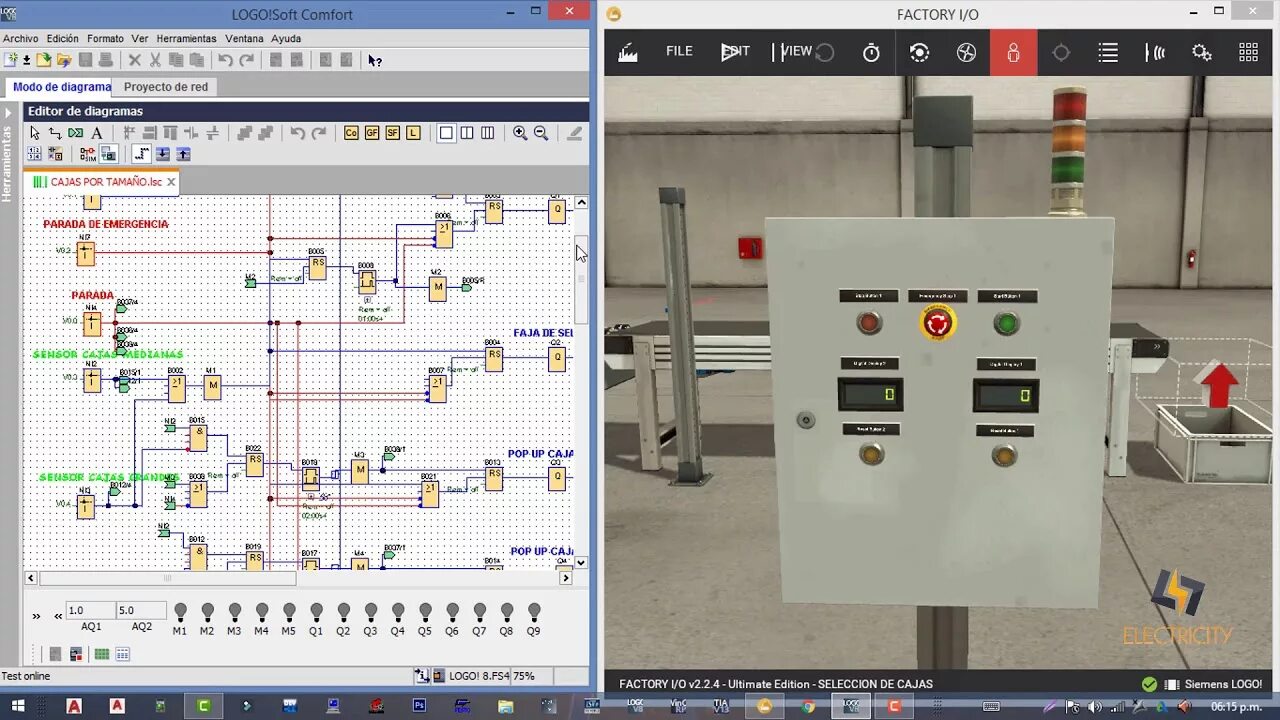The width and height of the screenshot is (1280, 720).
Task: Open Factory I/O stopwatch time-scale icon
Action: [x=871, y=53]
